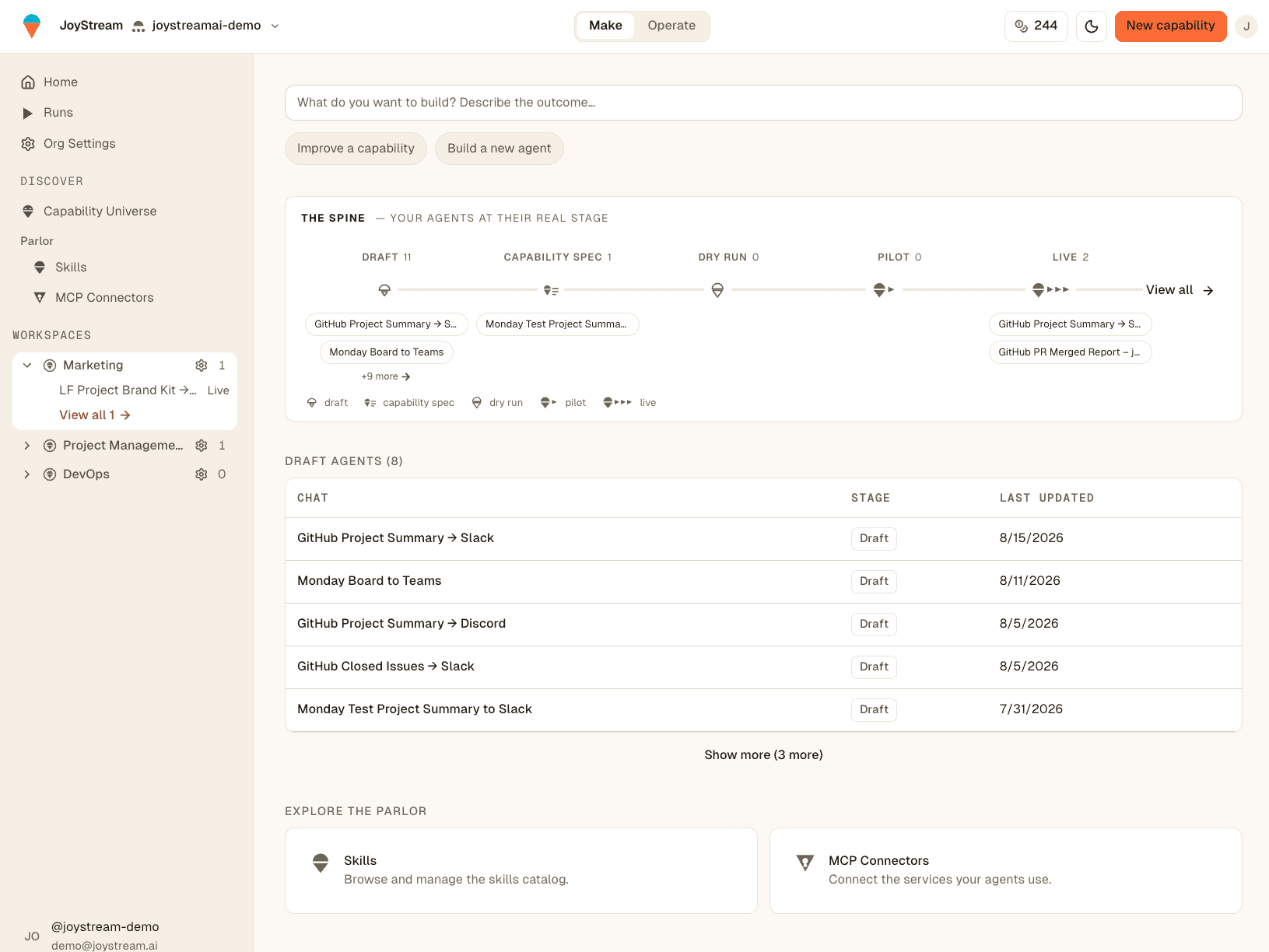Open Marketing workspace settings gear
The height and width of the screenshot is (952, 1269).
pyautogui.click(x=202, y=366)
